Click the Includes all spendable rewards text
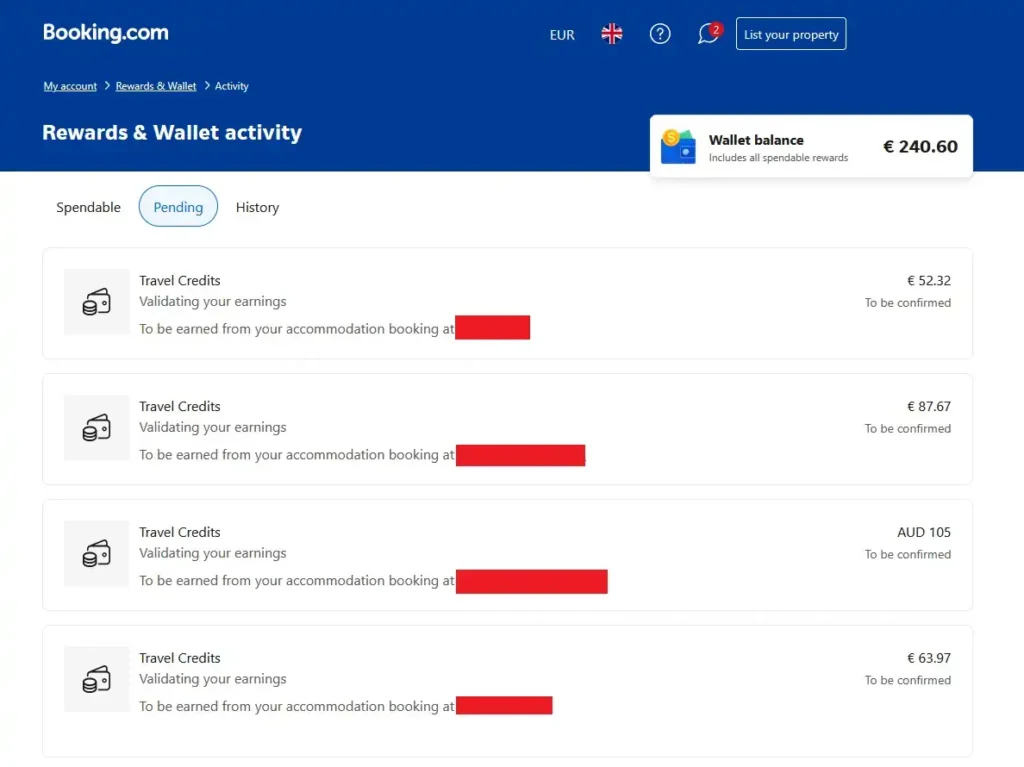The height and width of the screenshot is (767, 1024). pyautogui.click(x=778, y=157)
